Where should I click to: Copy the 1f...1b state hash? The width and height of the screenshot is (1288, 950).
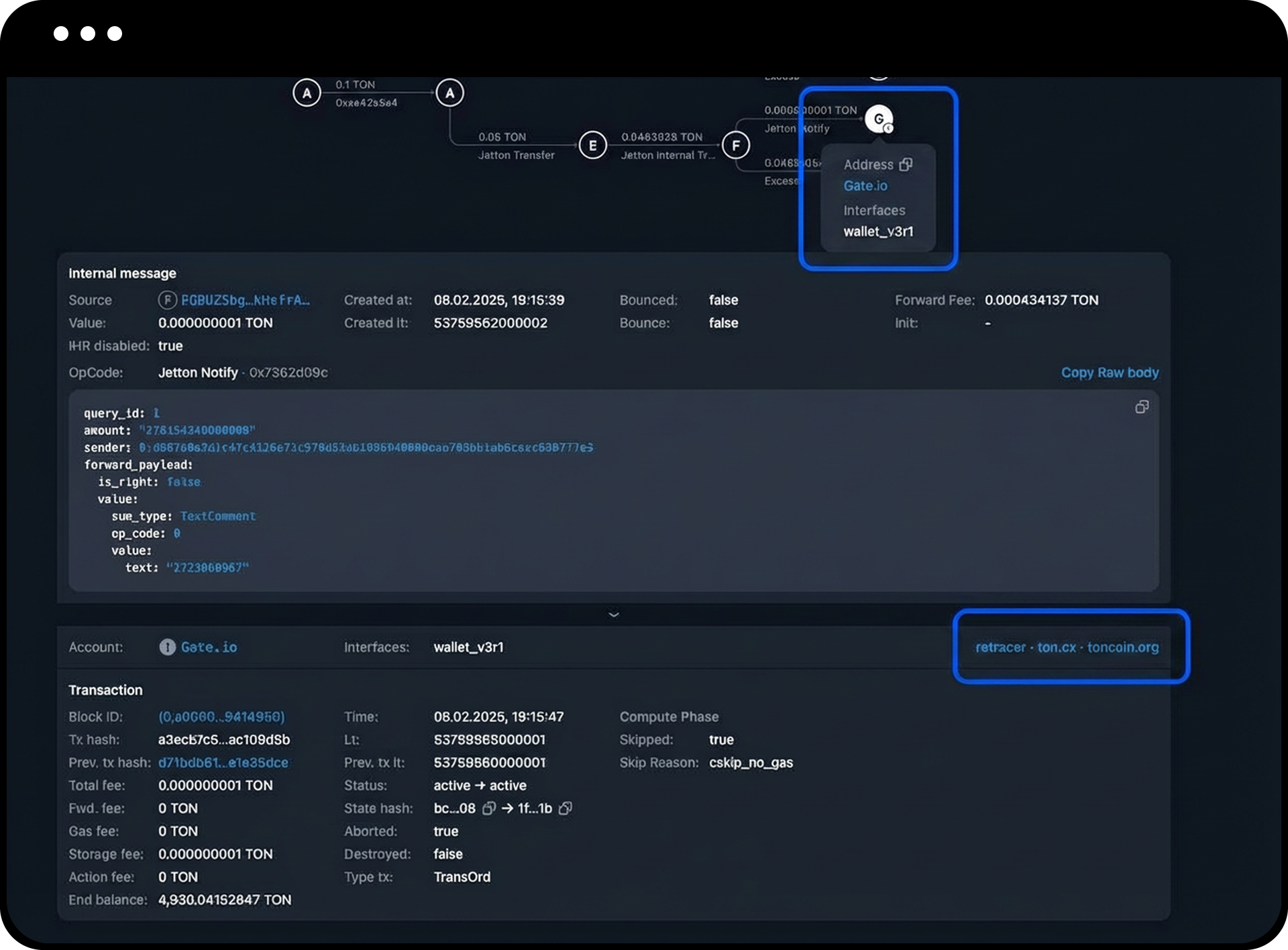(566, 808)
